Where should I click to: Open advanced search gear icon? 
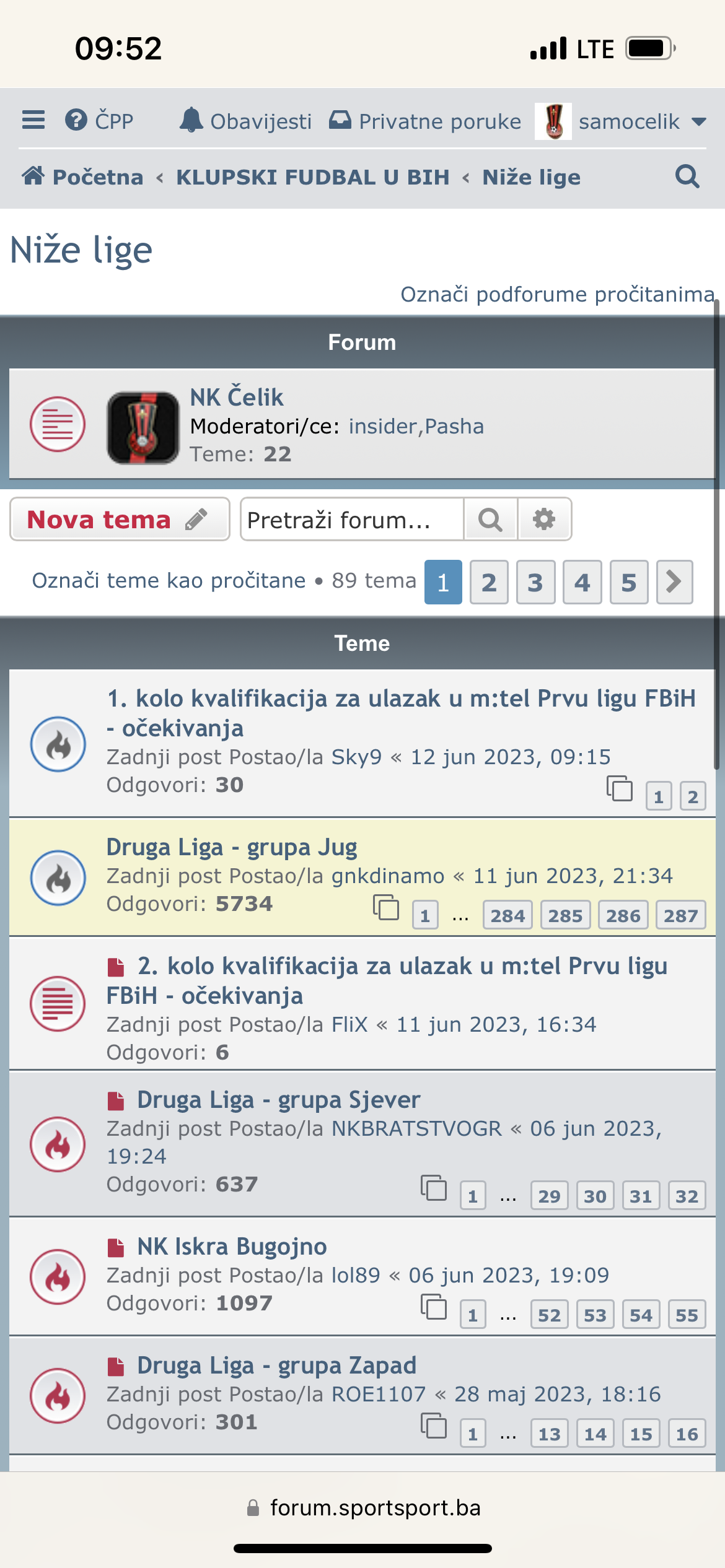tap(544, 519)
